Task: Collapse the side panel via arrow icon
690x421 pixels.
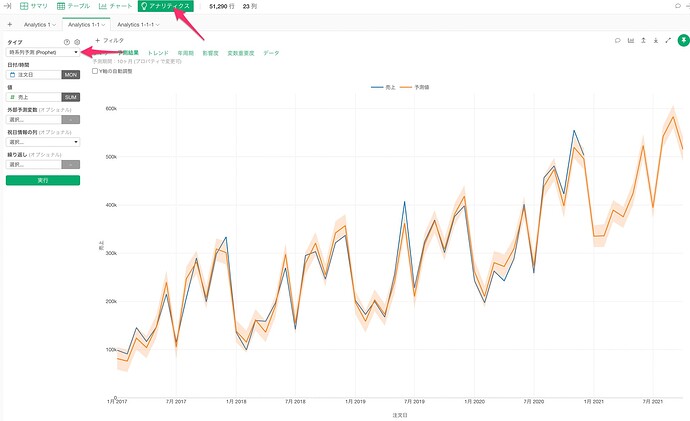Action: tap(7, 6)
